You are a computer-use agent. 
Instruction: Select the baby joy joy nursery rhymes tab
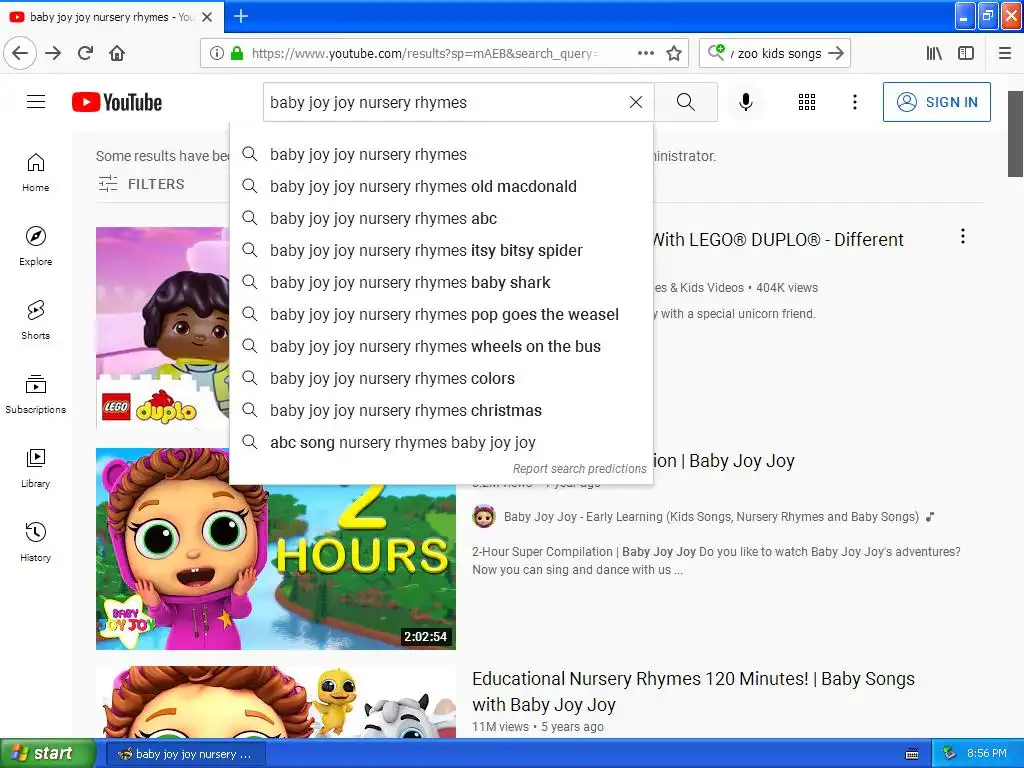[112, 17]
